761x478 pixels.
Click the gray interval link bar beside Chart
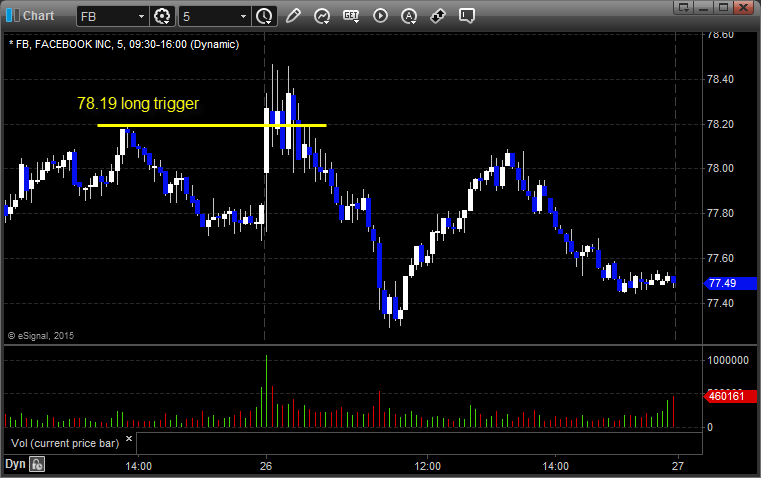pyautogui.click(x=16, y=16)
